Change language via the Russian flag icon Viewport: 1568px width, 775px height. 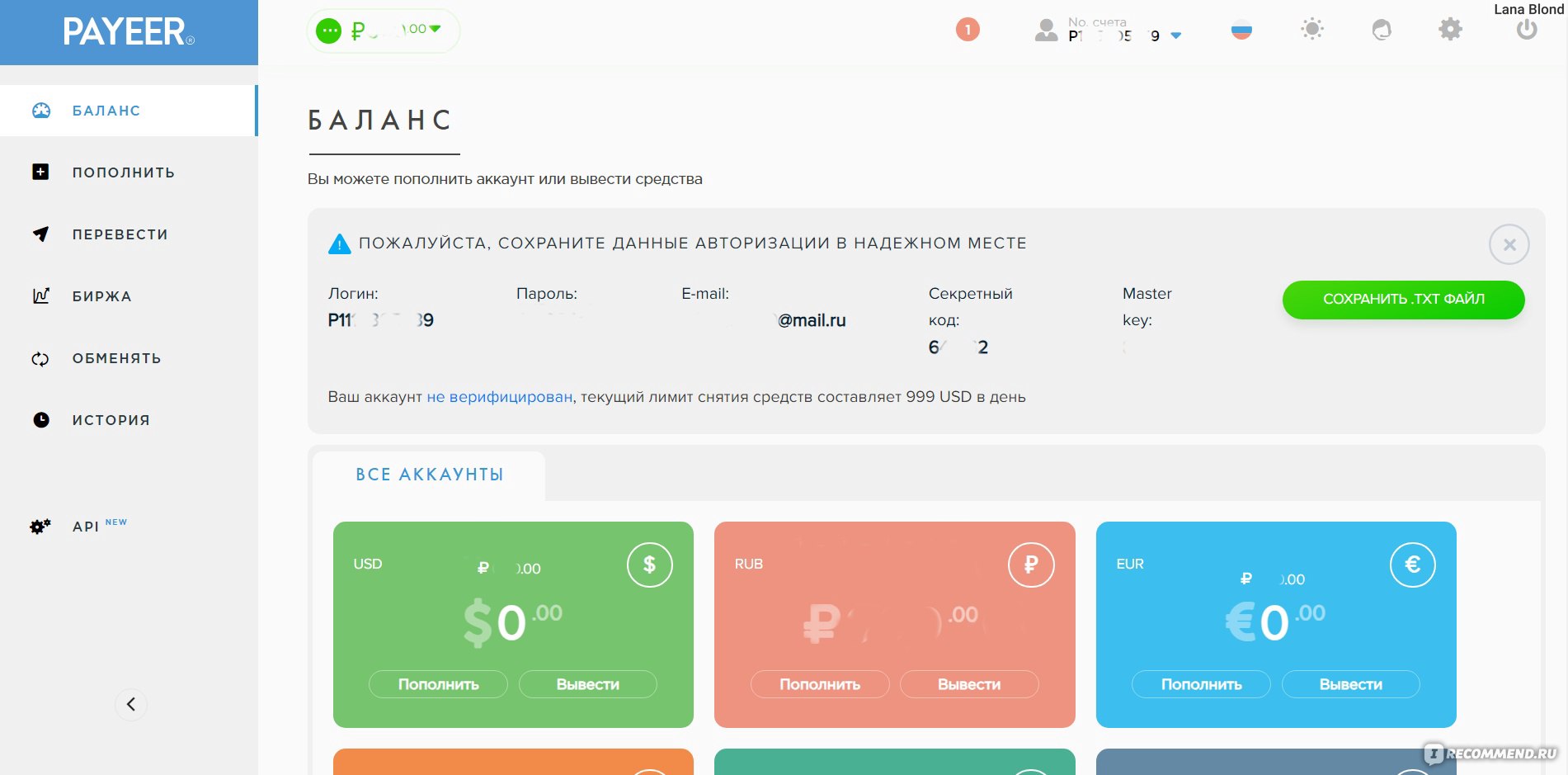click(1241, 31)
